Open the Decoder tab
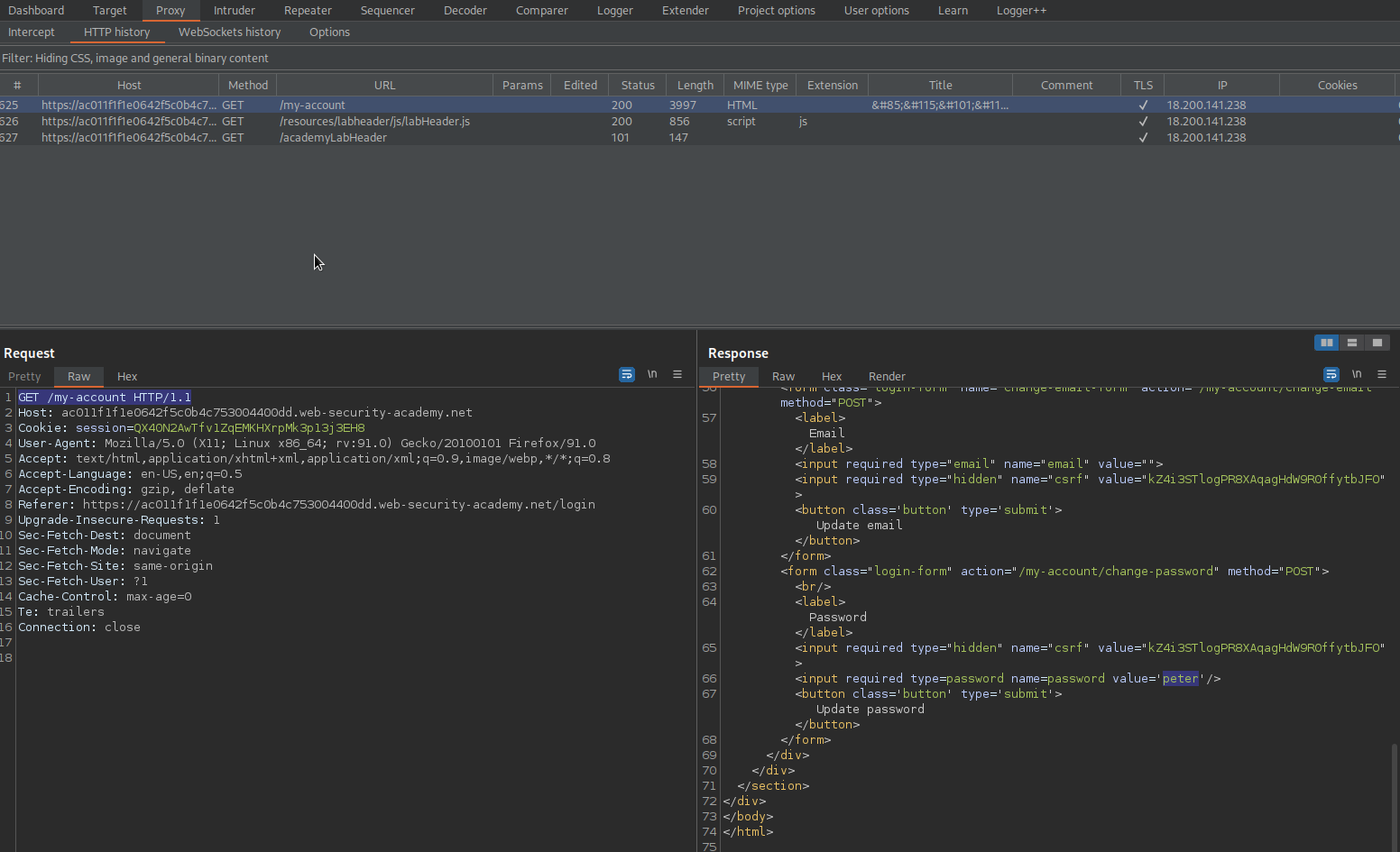The height and width of the screenshot is (852, 1400). tap(465, 11)
